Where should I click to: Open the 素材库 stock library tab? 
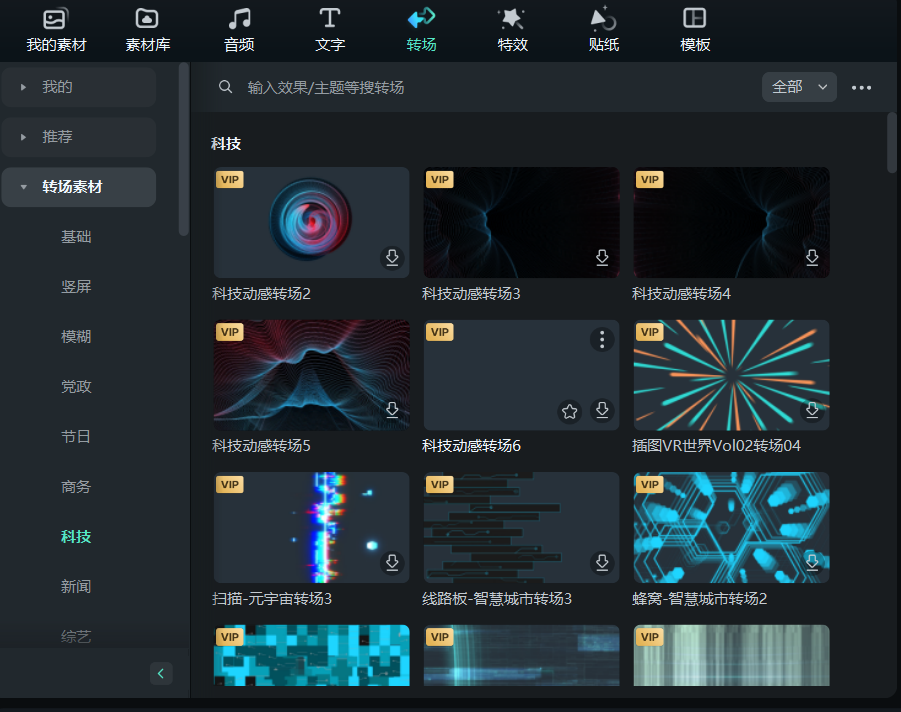[x=147, y=30]
